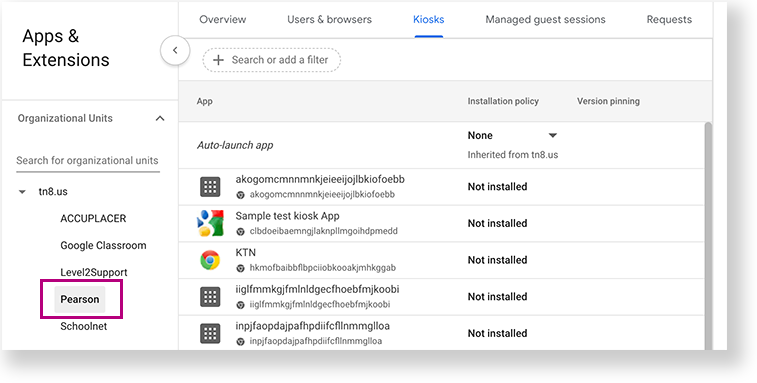Open the Auto-launch app None dropdown
This screenshot has height=383, width=757.
click(x=512, y=136)
